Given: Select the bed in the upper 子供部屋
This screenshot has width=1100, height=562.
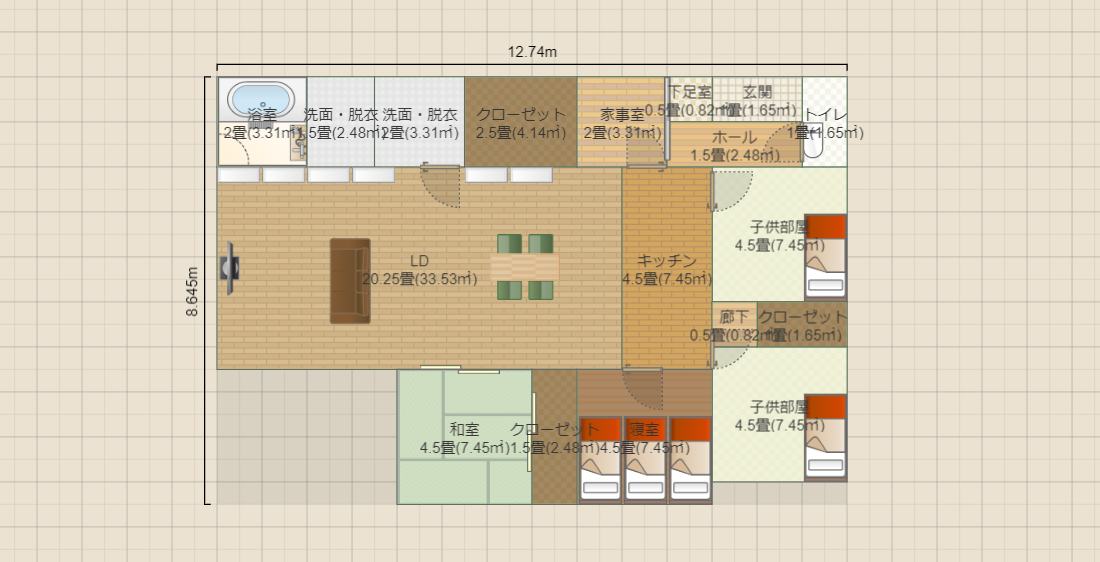Looking at the screenshot, I should (826, 257).
